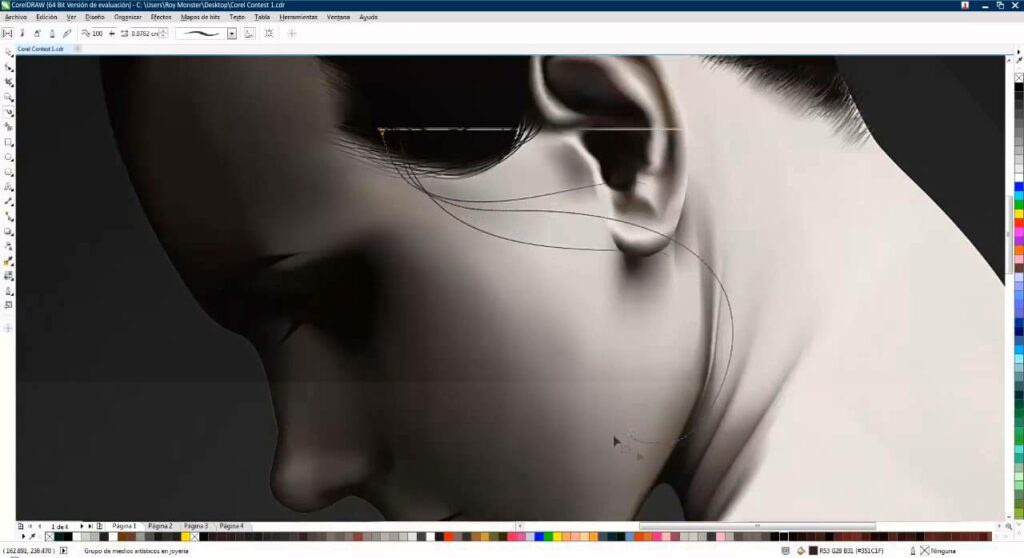Screen dimensions: 1024x558
Task: Open the Herramientas menu
Action: point(299,17)
